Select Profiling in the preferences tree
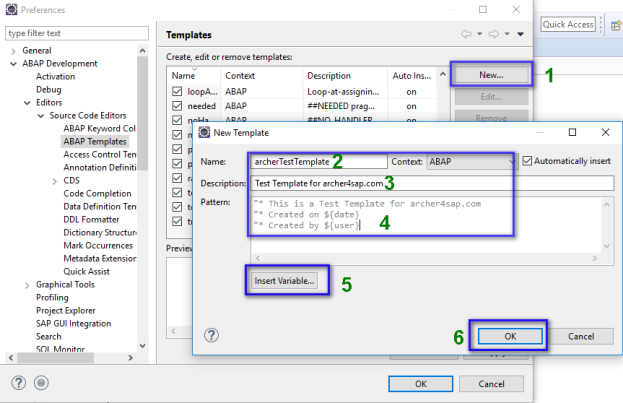 pos(52,298)
